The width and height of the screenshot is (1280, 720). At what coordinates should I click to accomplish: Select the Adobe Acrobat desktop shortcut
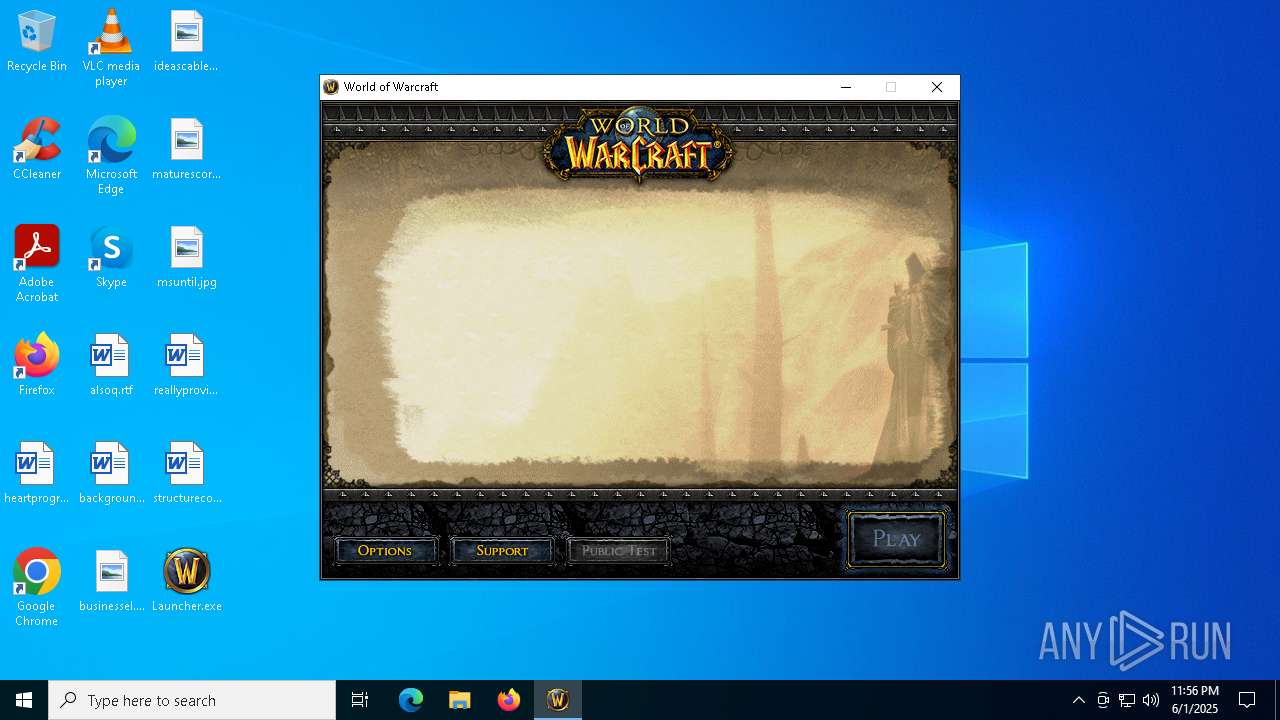coord(37,264)
